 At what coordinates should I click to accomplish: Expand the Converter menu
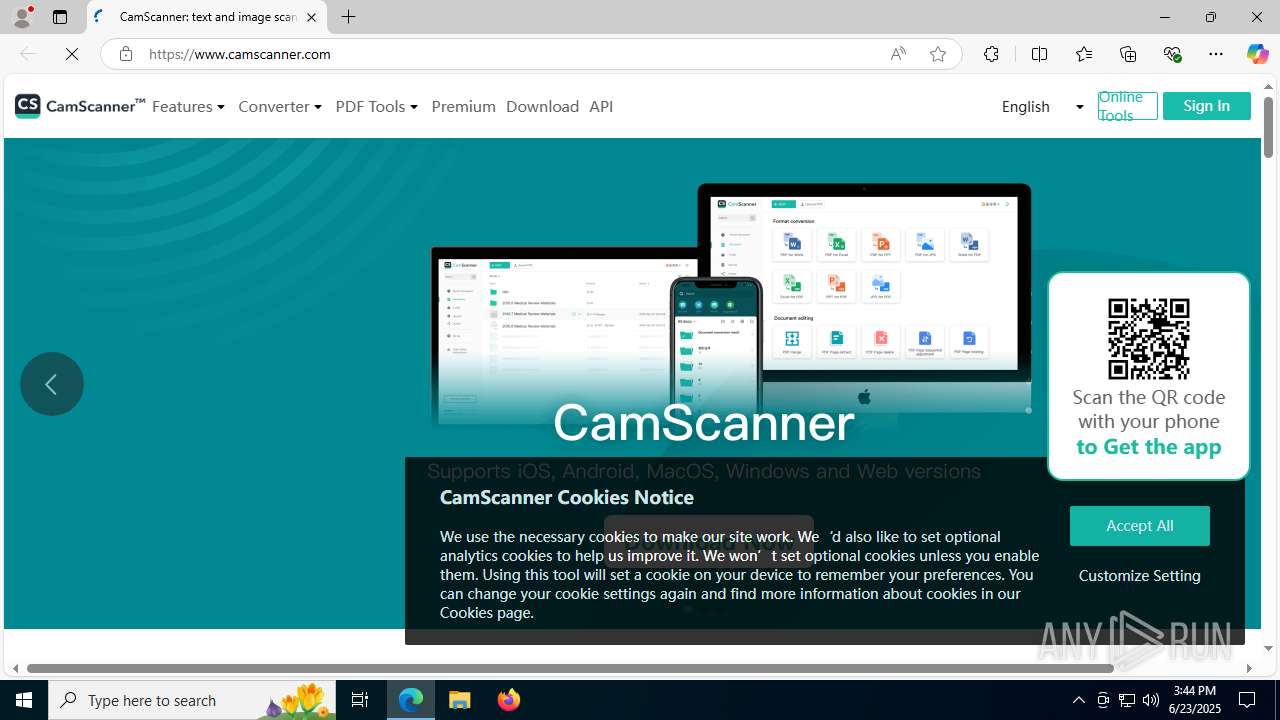[x=280, y=106]
